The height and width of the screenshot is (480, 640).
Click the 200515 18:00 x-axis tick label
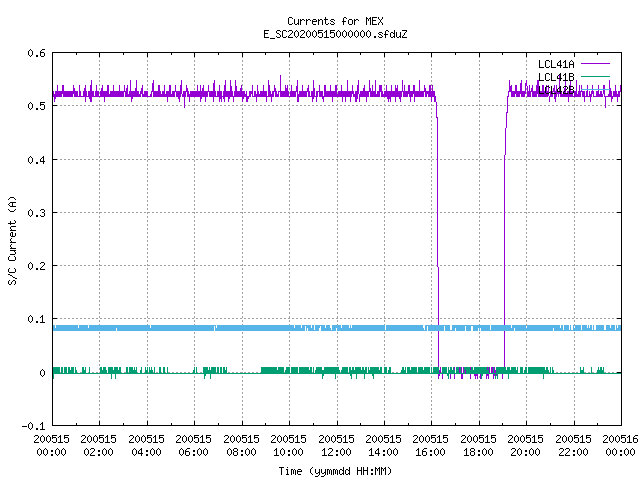(478, 446)
